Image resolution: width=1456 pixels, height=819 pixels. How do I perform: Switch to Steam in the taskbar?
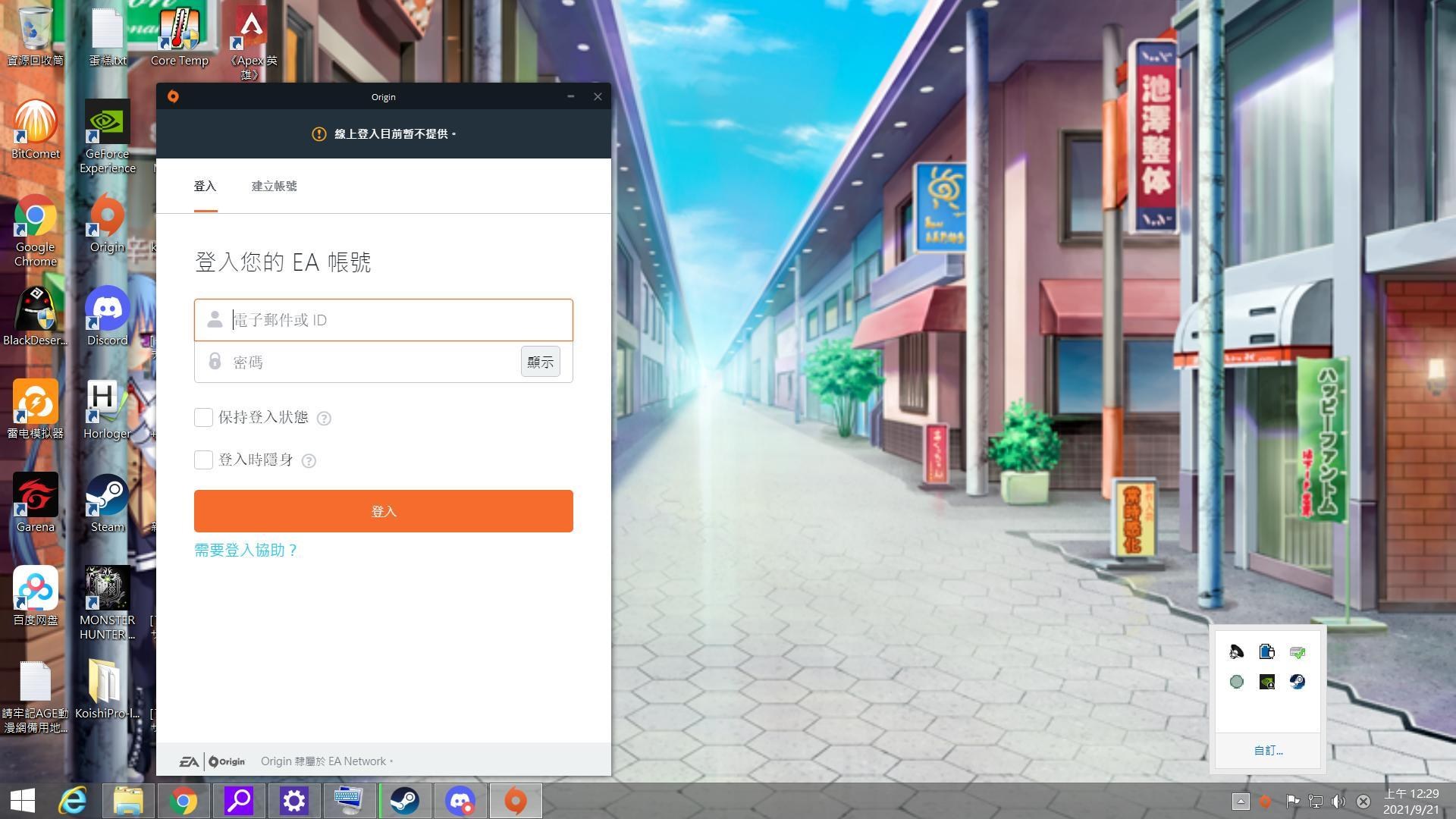pyautogui.click(x=405, y=801)
